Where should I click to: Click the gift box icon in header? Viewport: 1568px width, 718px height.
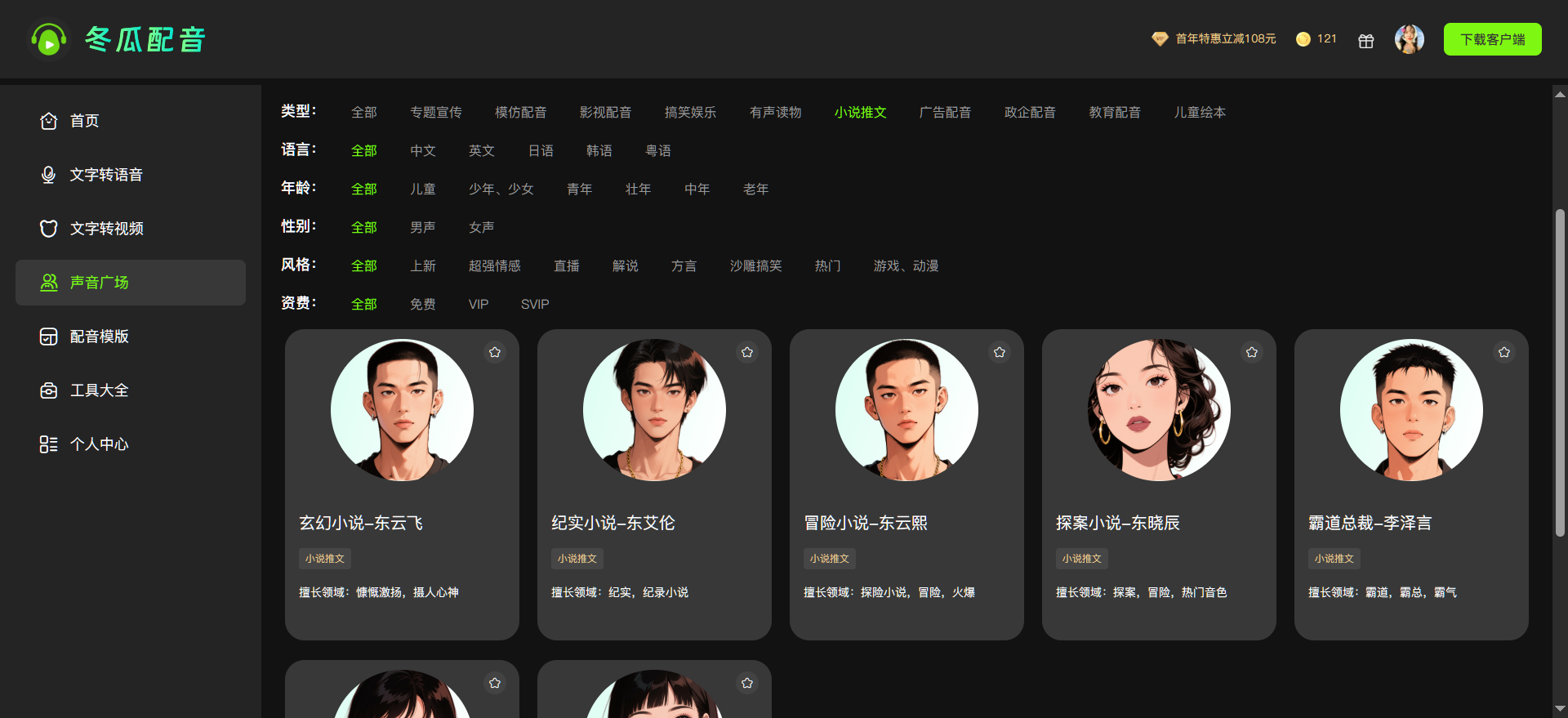point(1366,40)
